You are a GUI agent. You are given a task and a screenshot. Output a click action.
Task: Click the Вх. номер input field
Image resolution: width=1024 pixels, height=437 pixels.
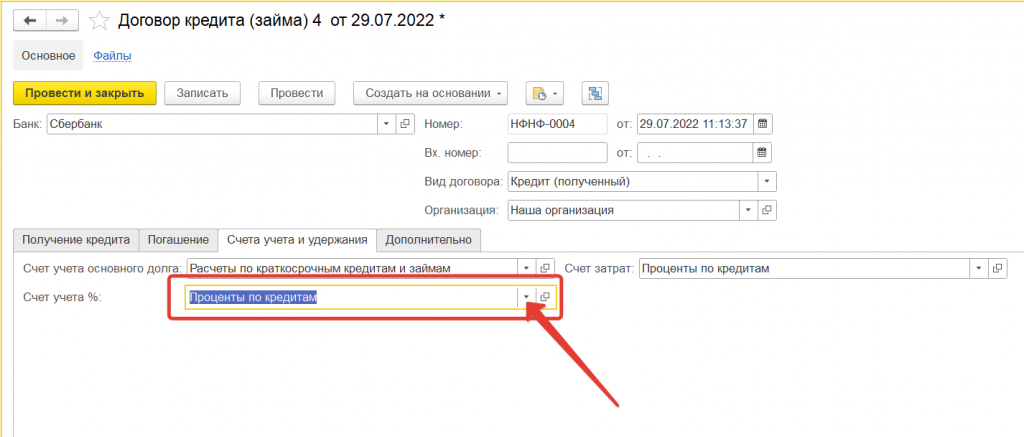[557, 153]
